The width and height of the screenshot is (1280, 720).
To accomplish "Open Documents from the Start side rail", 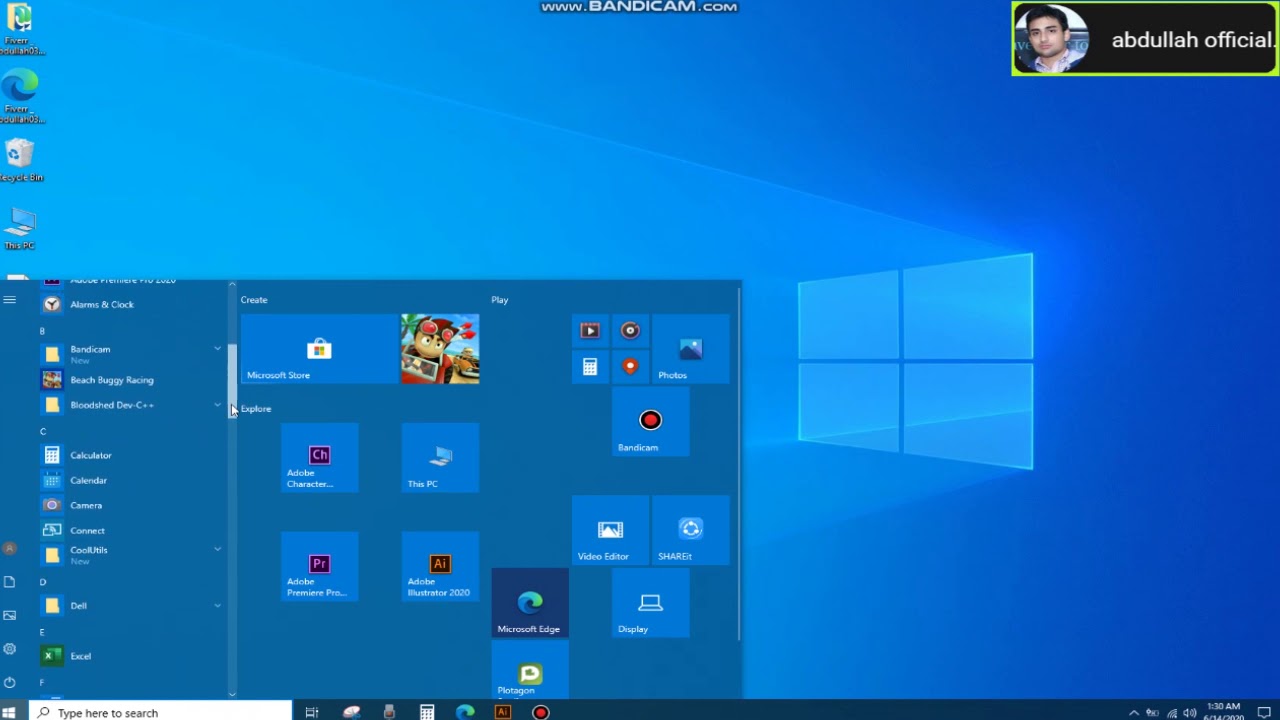I will [10, 582].
